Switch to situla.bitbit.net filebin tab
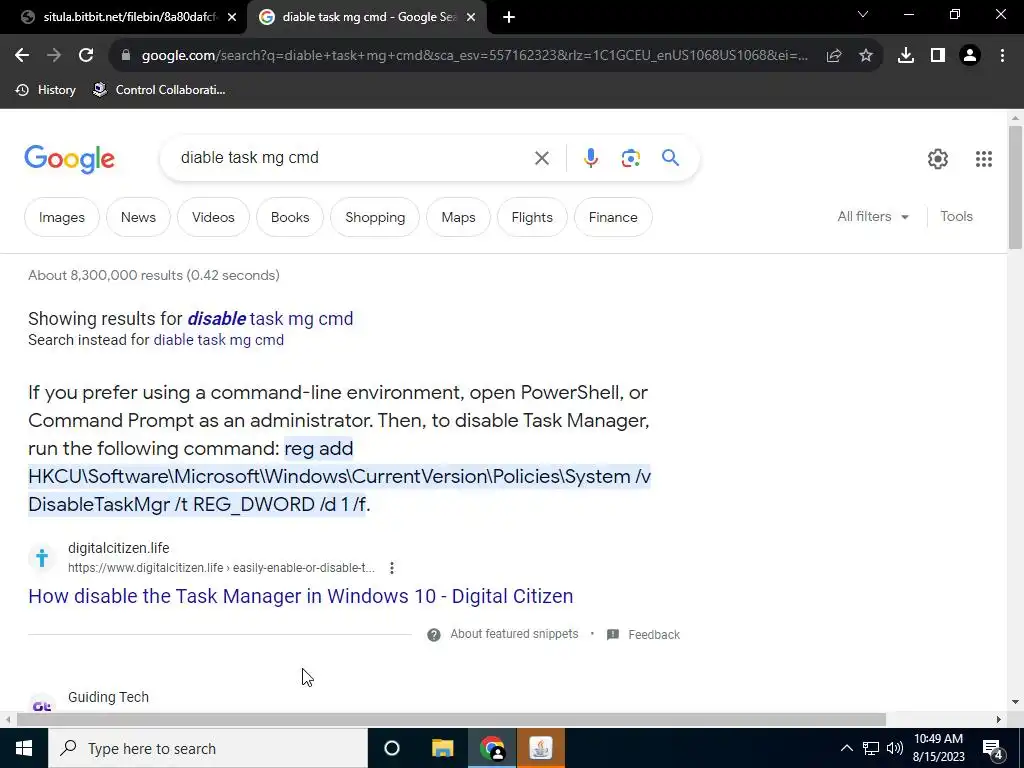The width and height of the screenshot is (1024, 768). (123, 18)
